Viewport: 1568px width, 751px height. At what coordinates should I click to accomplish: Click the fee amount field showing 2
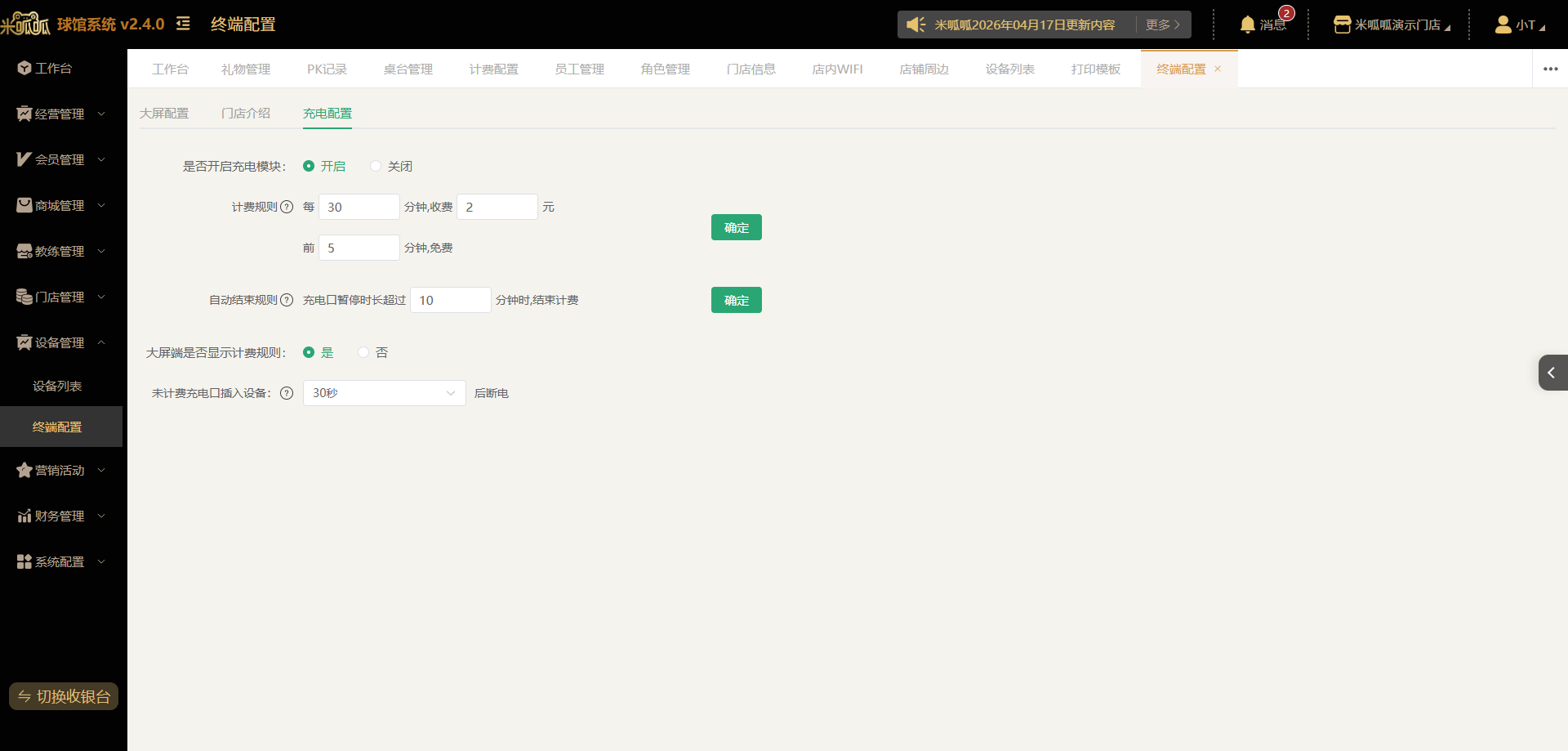click(497, 207)
